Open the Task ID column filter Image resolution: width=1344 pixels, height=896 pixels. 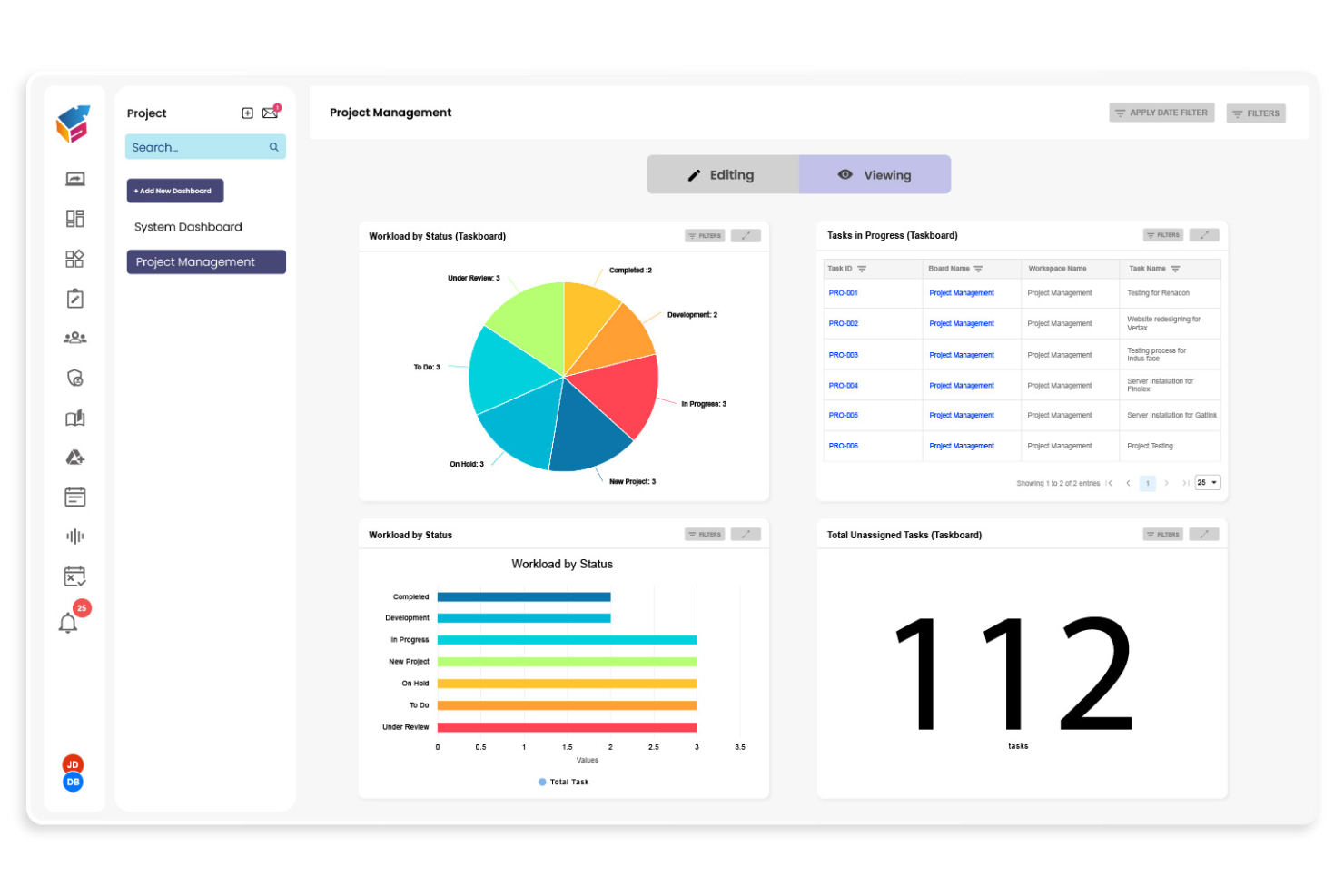pyautogui.click(x=863, y=269)
